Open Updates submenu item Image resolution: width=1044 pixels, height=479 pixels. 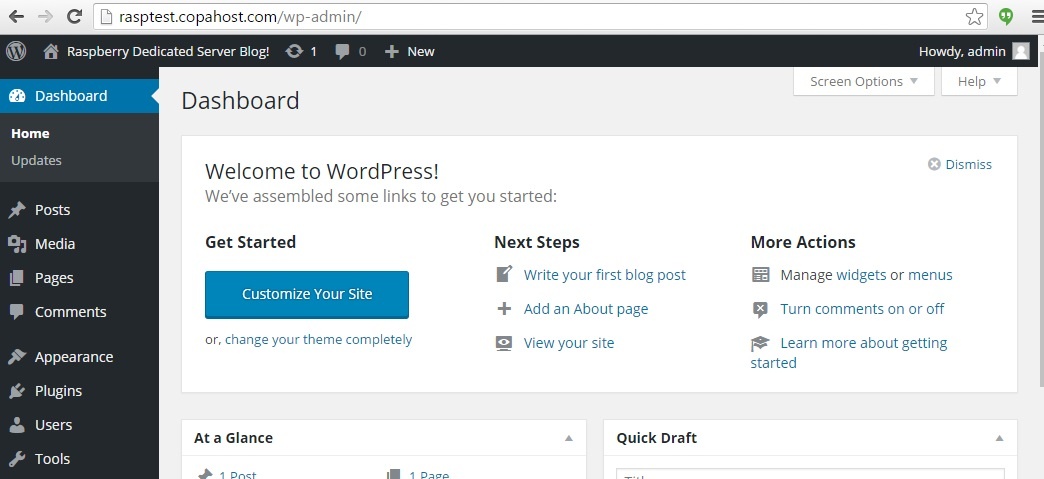[x=36, y=161]
